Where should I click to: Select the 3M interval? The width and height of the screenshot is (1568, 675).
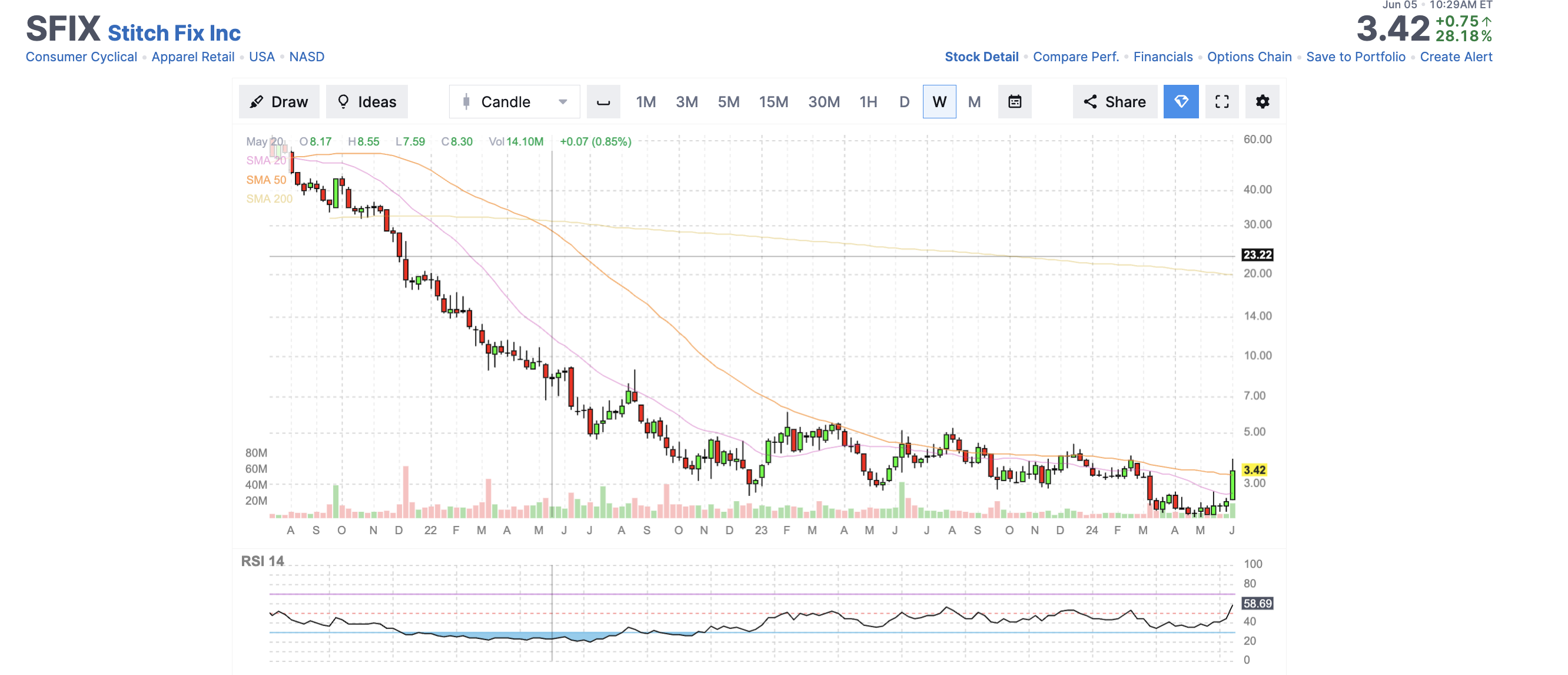687,102
